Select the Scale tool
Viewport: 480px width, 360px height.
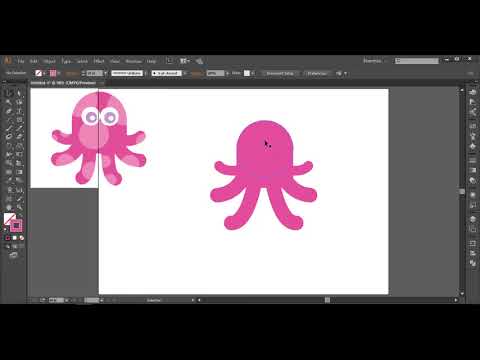[19, 146]
